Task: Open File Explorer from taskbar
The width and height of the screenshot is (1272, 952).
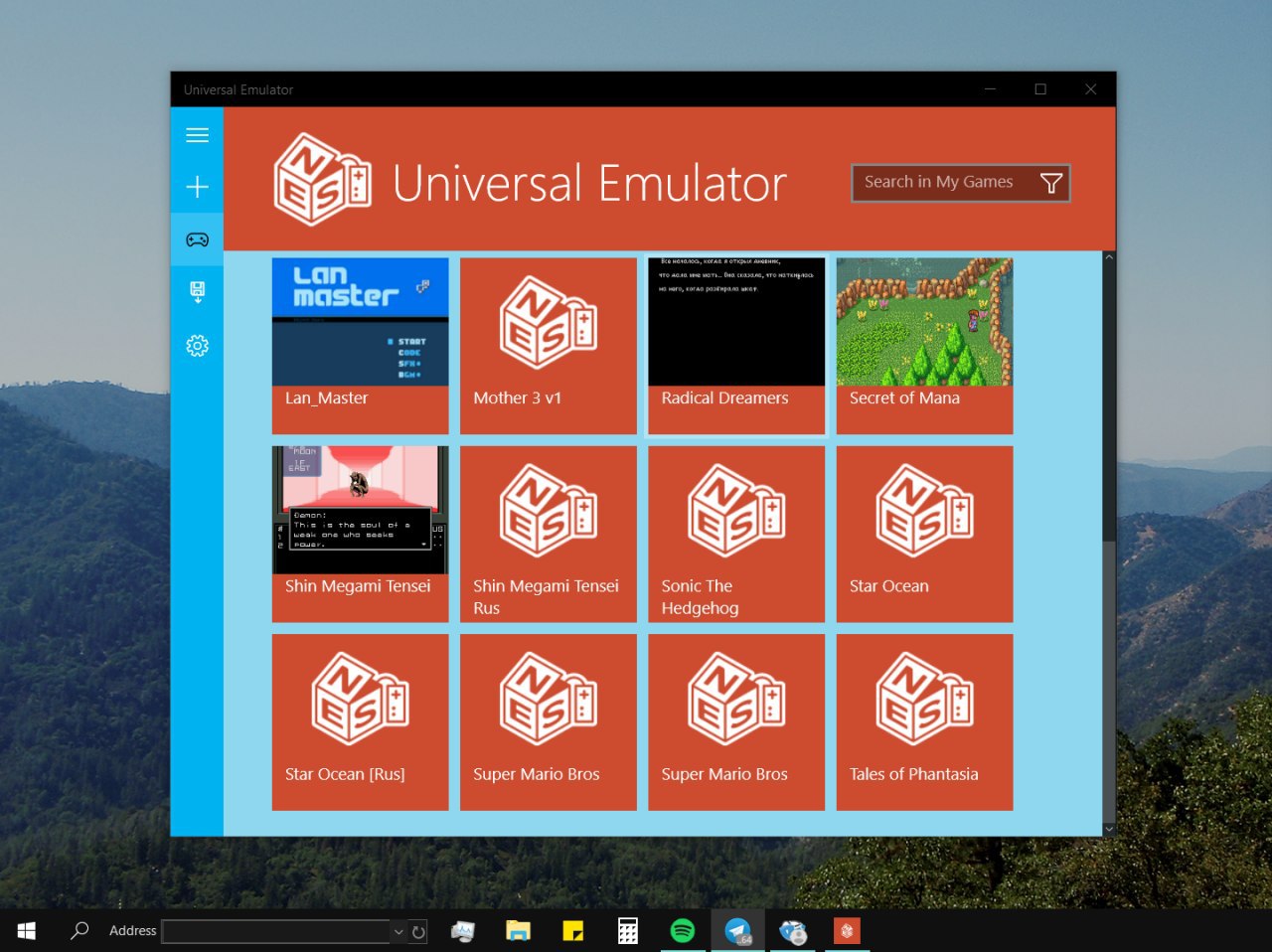Action: tap(518, 931)
